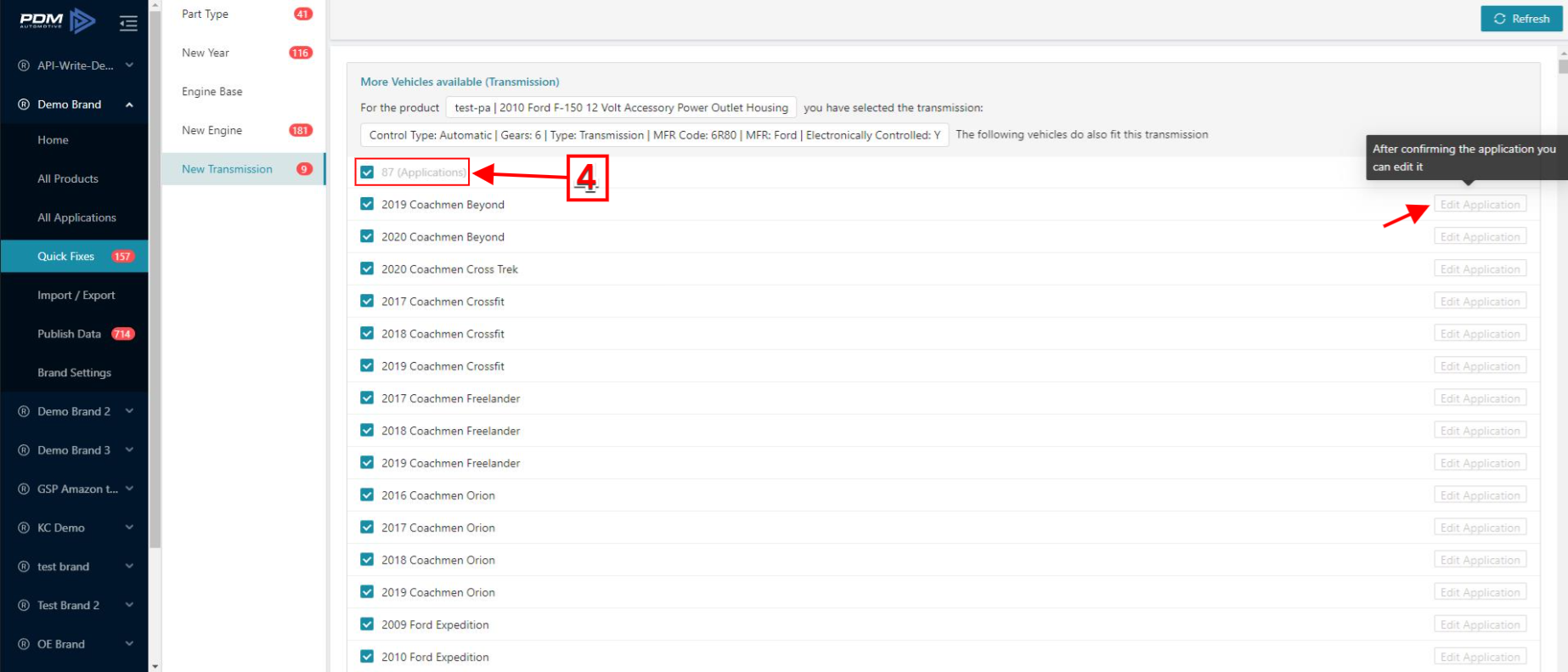The width and height of the screenshot is (1568, 672).
Task: Click the 41 badge next to Part Type
Action: coord(302,14)
